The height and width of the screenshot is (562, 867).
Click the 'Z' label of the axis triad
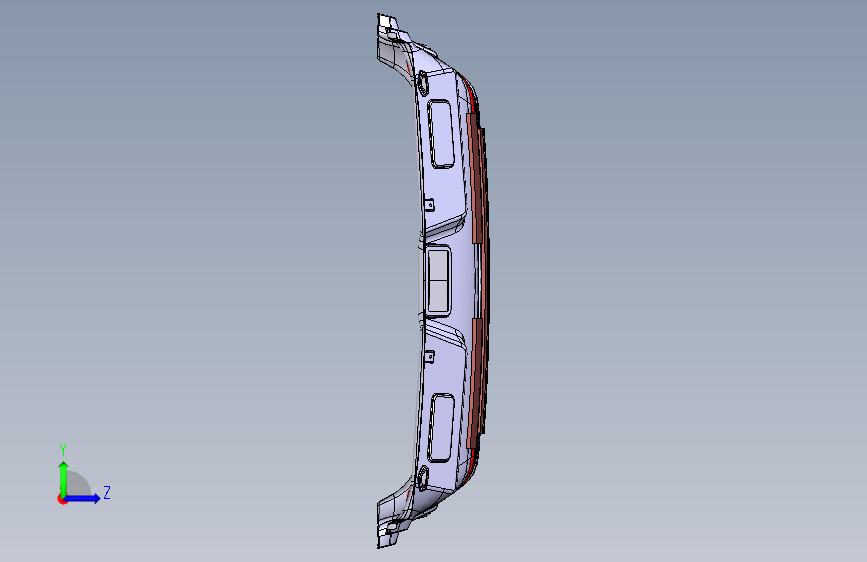click(107, 492)
